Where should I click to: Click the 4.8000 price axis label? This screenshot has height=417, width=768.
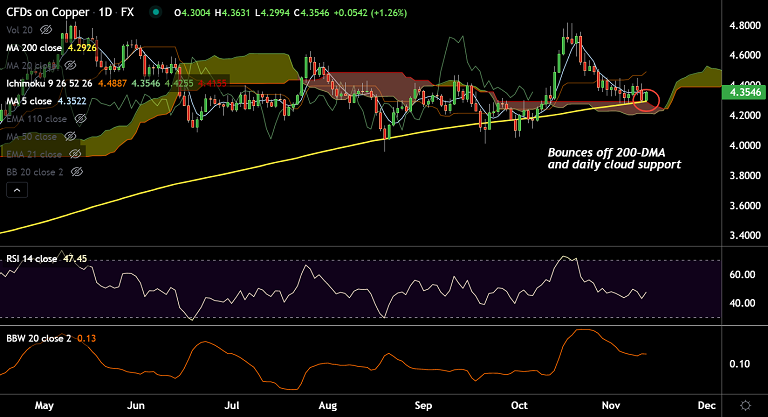(745, 25)
